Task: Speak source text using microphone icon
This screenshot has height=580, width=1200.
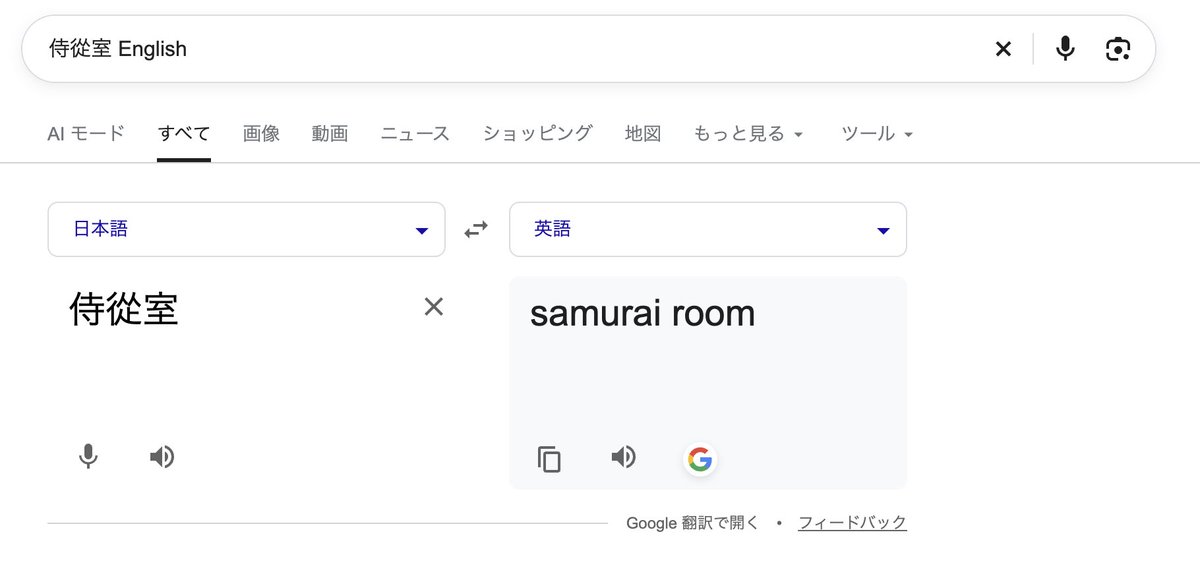Action: point(88,457)
